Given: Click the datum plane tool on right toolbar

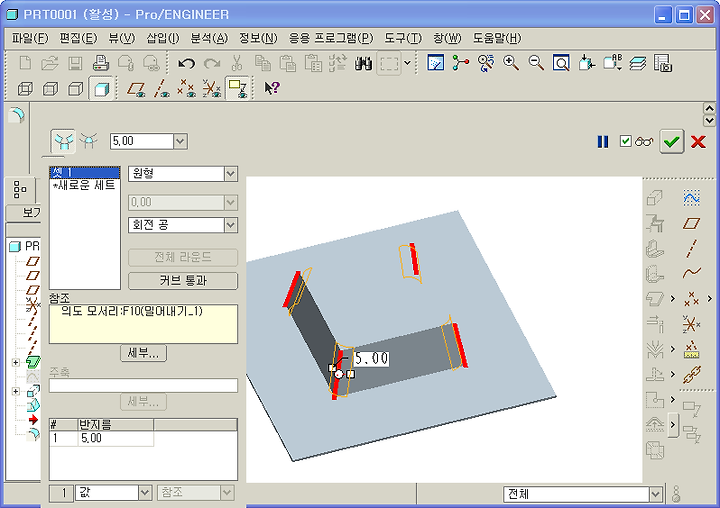Looking at the screenshot, I should click(x=691, y=224).
